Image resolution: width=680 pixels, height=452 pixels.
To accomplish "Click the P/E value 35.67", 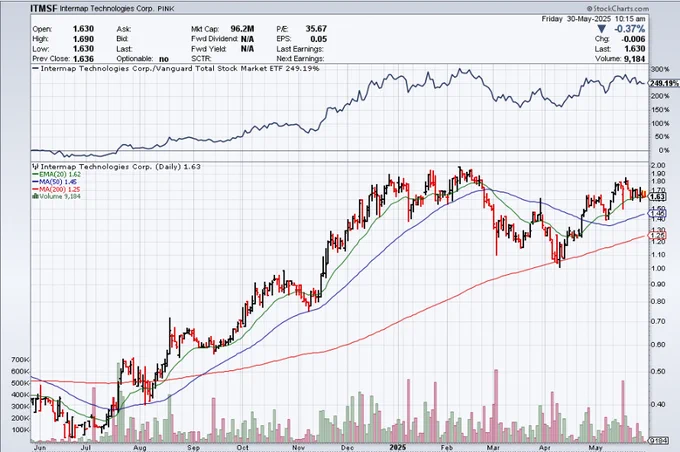I will coord(316,29).
